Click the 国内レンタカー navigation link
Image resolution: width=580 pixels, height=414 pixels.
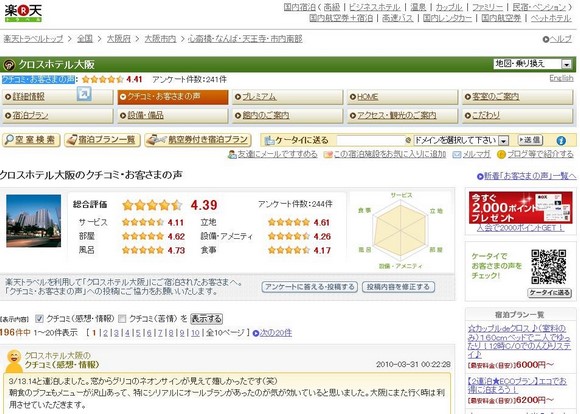point(447,18)
